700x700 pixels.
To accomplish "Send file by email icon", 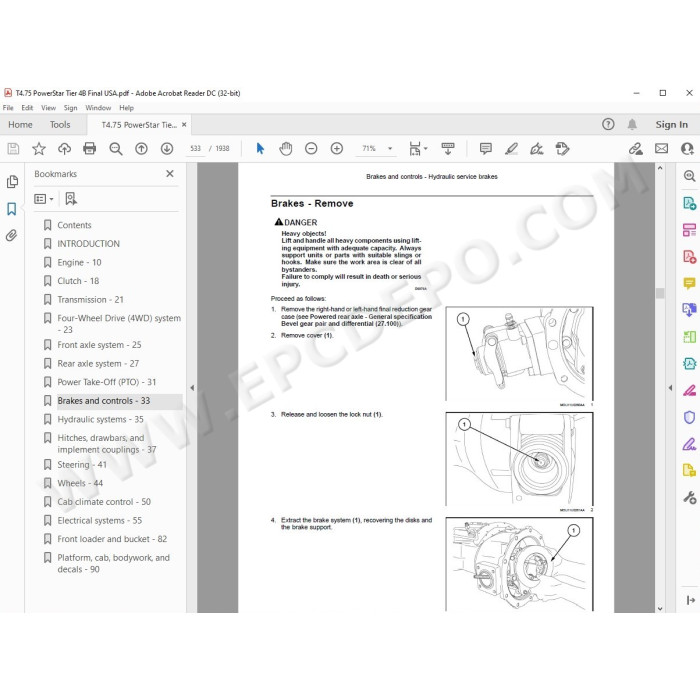I will tap(662, 149).
